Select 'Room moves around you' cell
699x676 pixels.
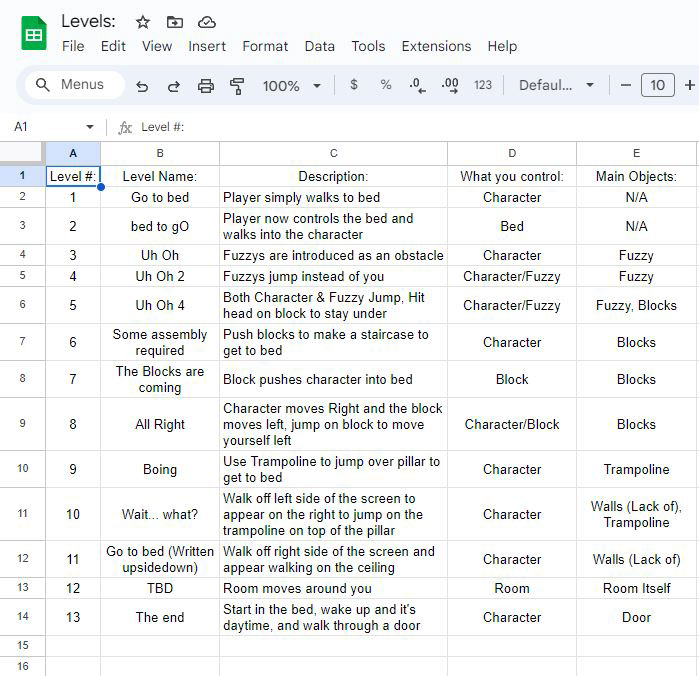[x=333, y=588]
